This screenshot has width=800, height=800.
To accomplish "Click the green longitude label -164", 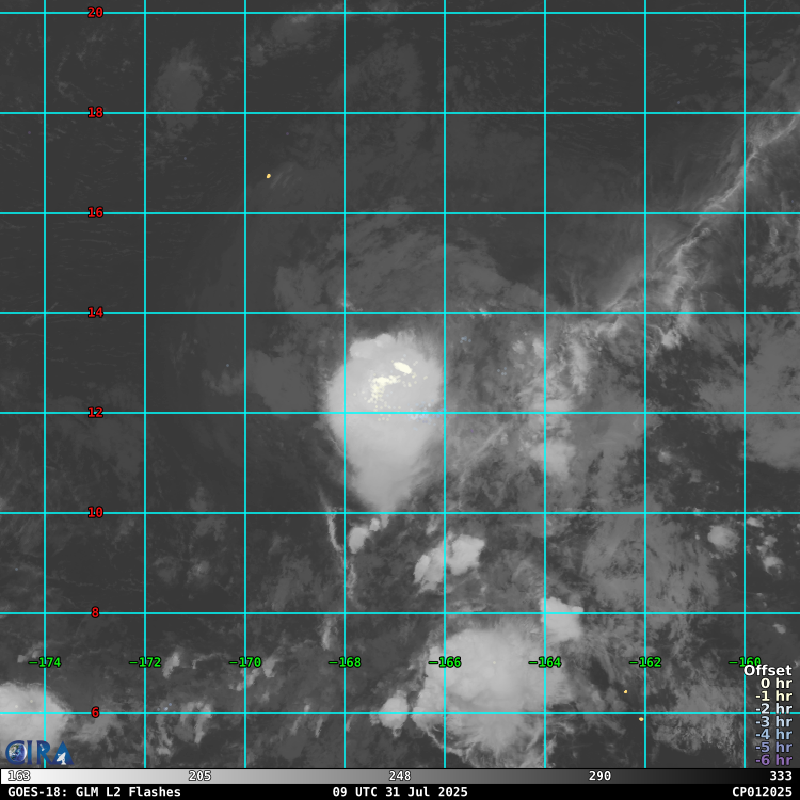I will 545,662.
